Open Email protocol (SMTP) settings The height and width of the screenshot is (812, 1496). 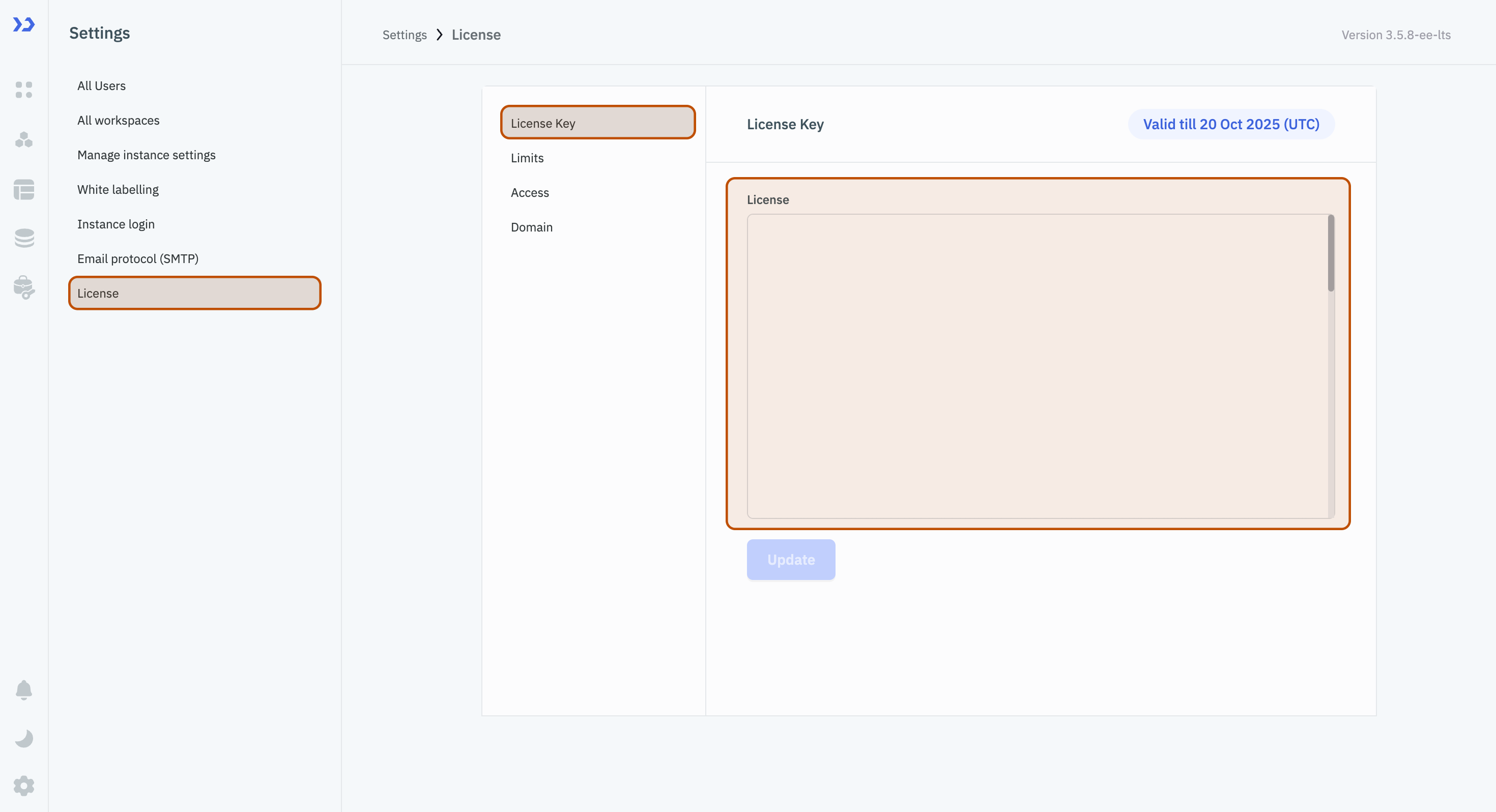click(x=137, y=258)
